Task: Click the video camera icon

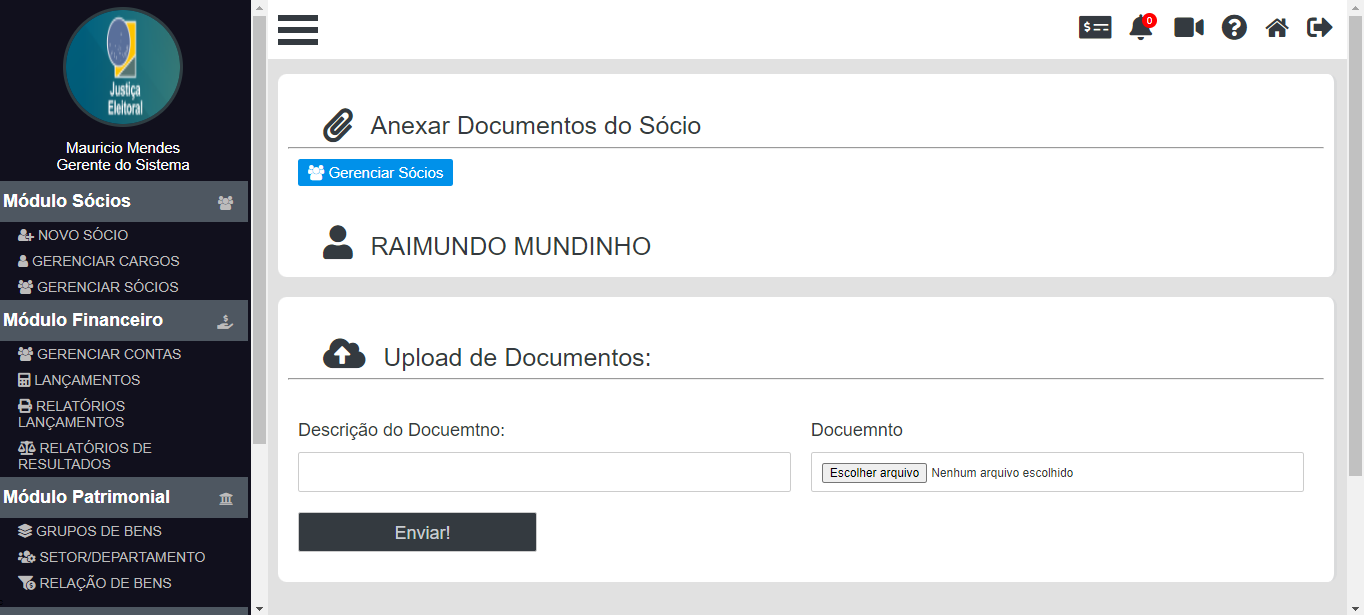Action: [x=1188, y=28]
